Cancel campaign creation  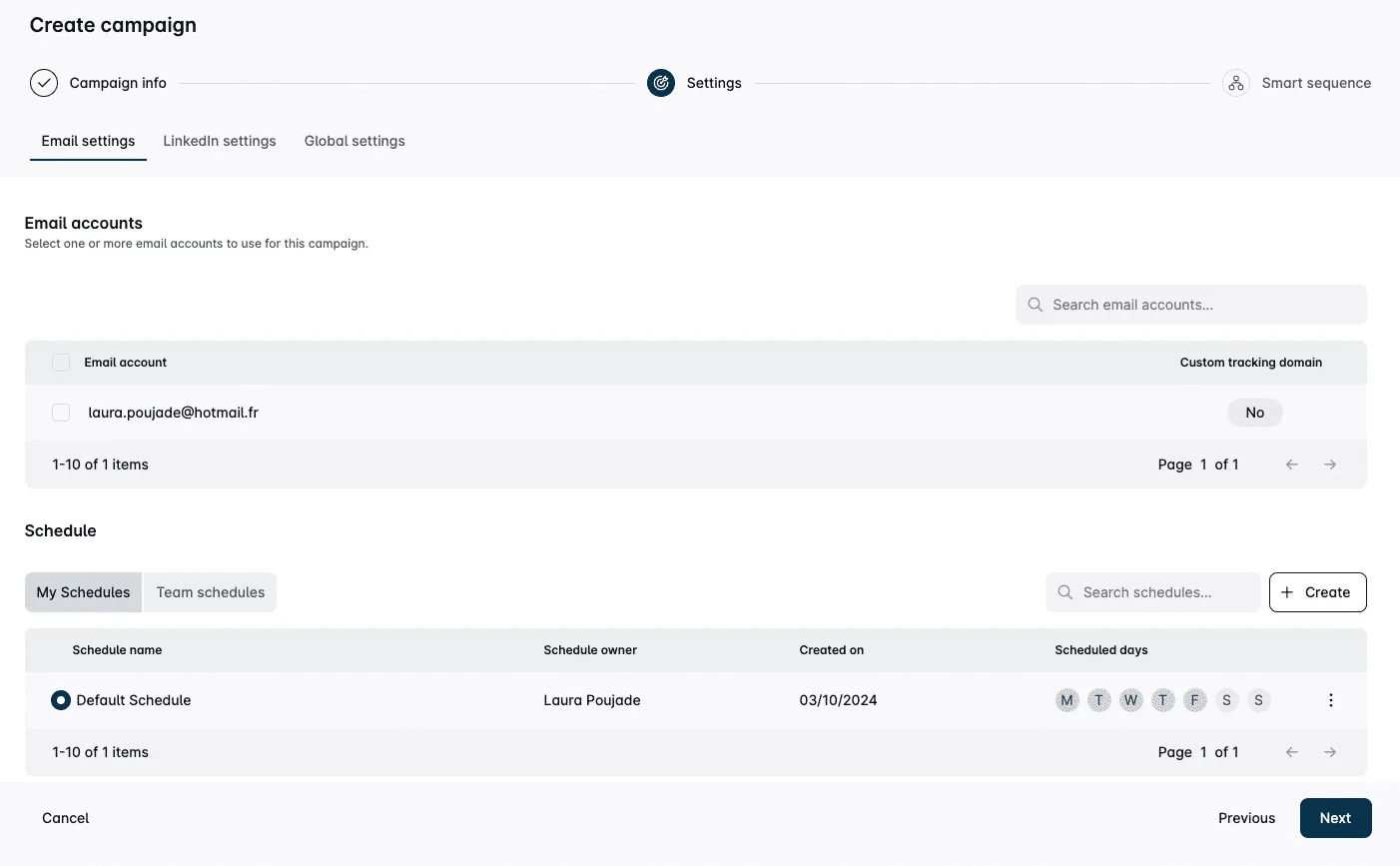(x=66, y=818)
